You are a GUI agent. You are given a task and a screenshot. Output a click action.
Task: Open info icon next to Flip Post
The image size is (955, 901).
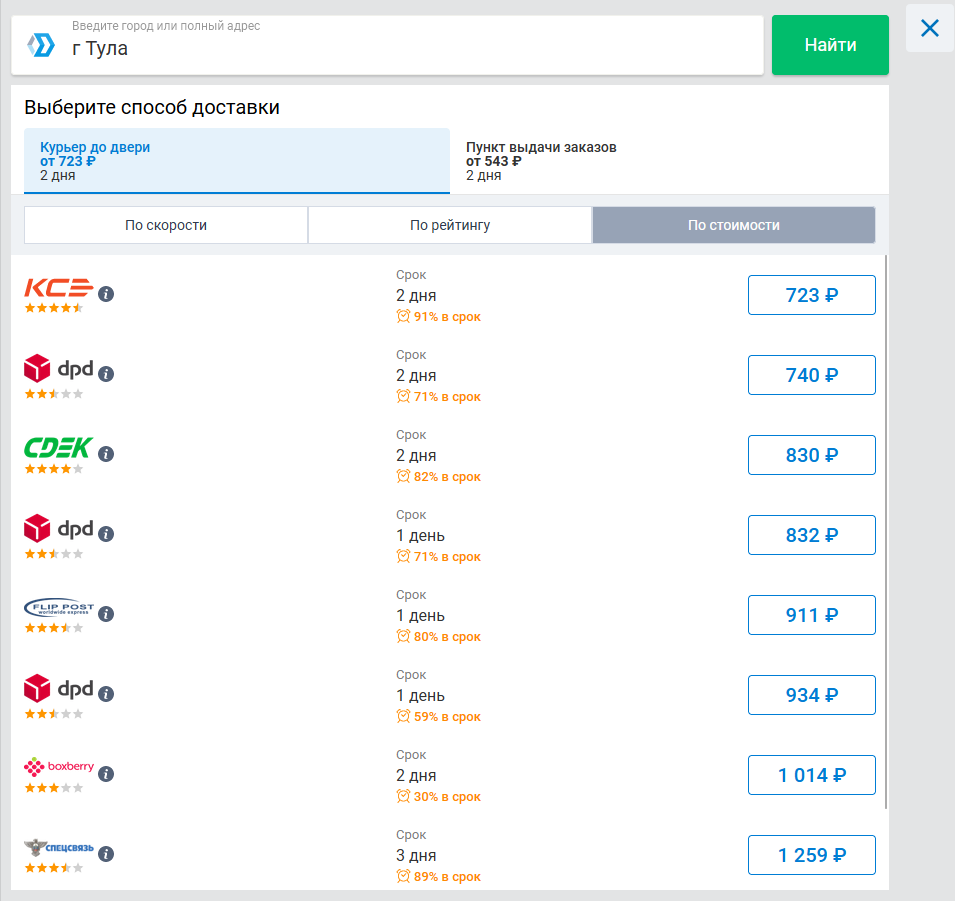[107, 614]
